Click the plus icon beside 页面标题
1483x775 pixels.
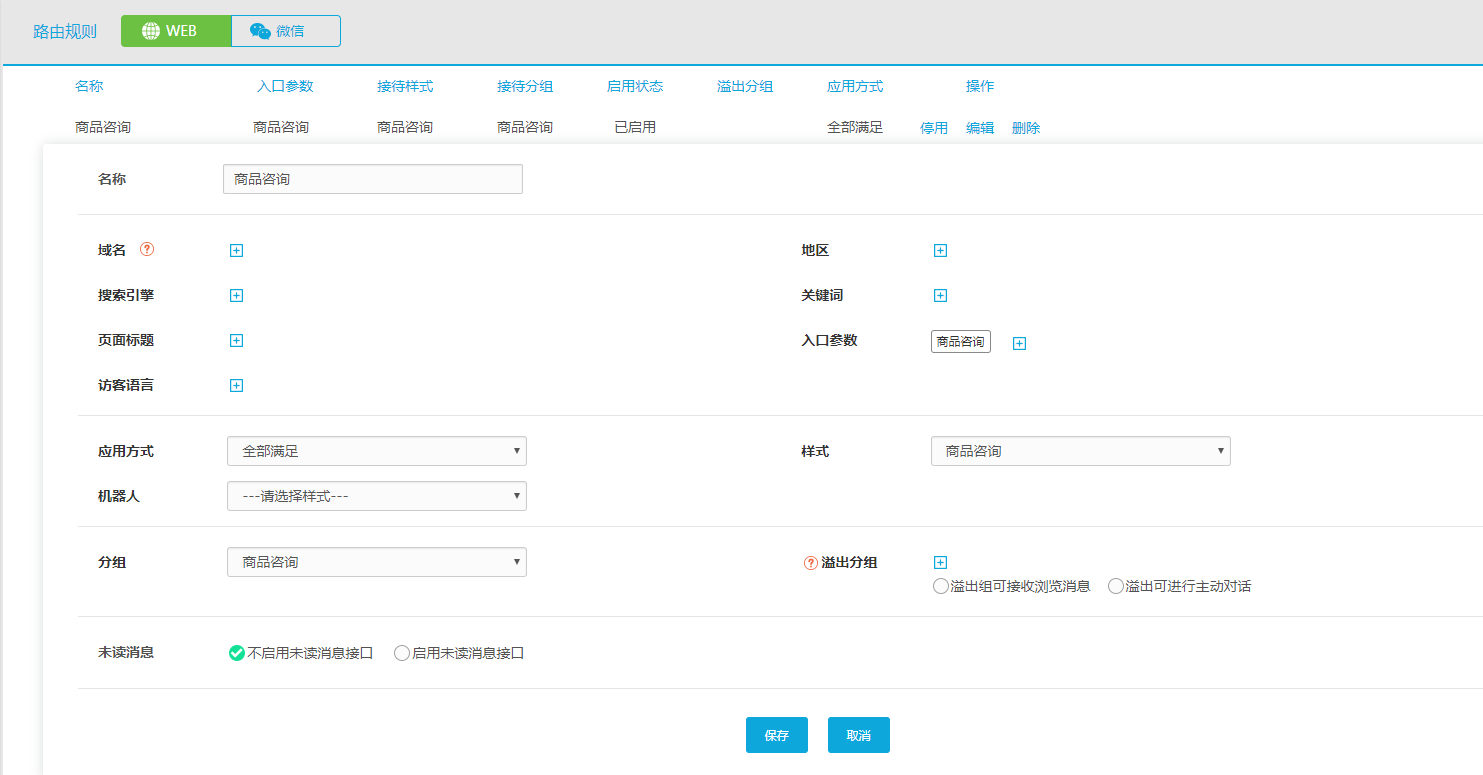tap(236, 341)
